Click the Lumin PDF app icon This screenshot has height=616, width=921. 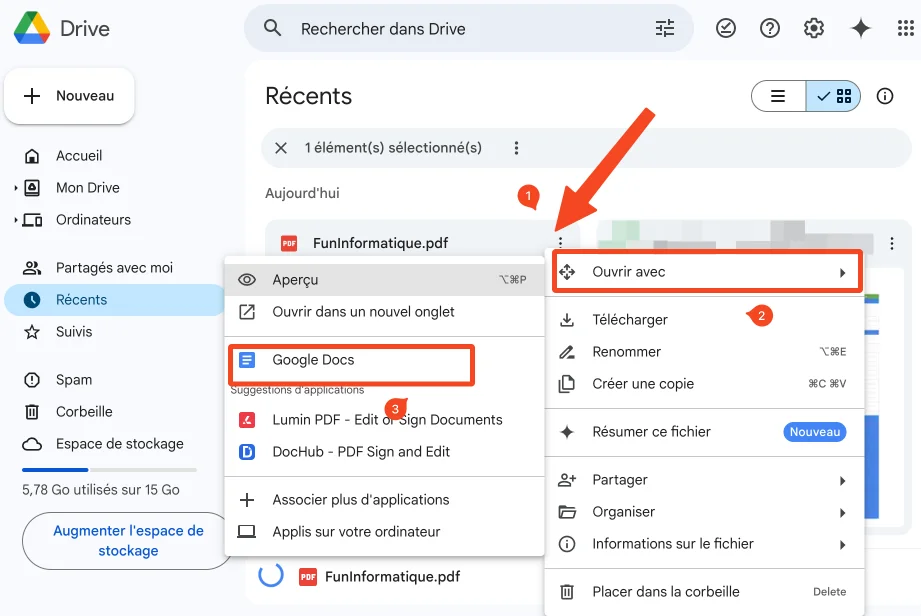point(247,420)
